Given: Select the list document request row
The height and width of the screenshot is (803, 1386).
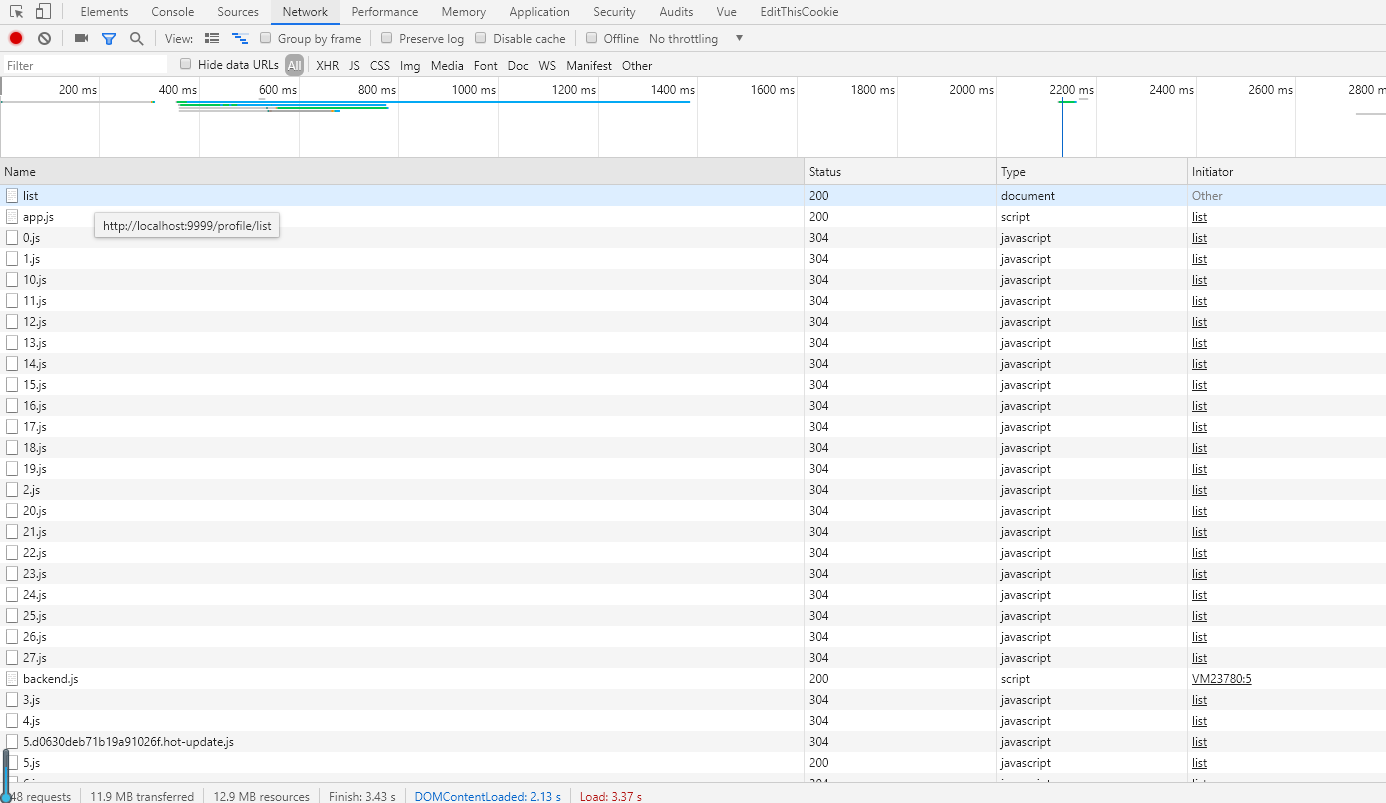Looking at the screenshot, I should 693,196.
